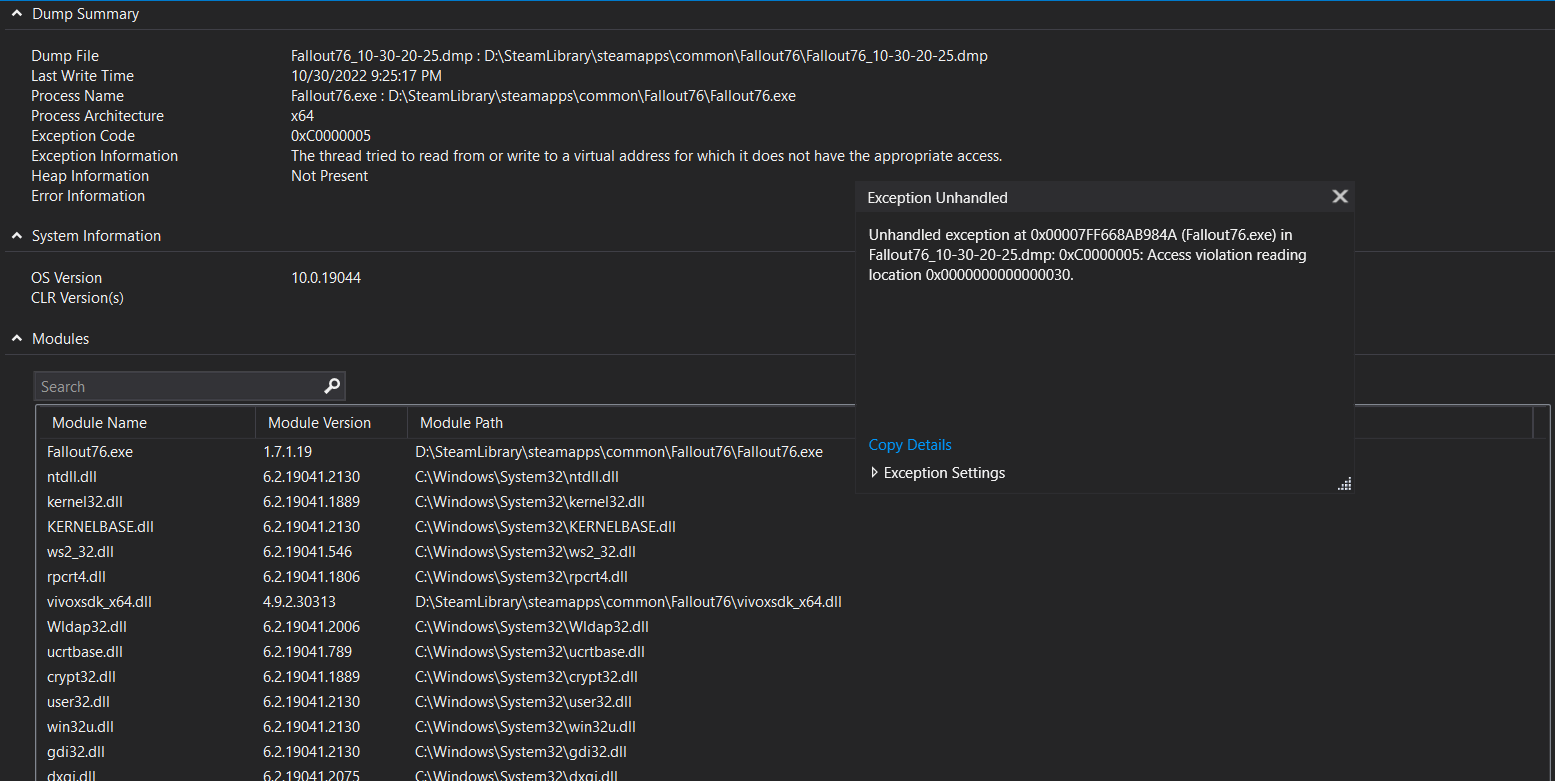The image size is (1555, 781).
Task: Click the unhandled exception message text
Action: (1087, 255)
